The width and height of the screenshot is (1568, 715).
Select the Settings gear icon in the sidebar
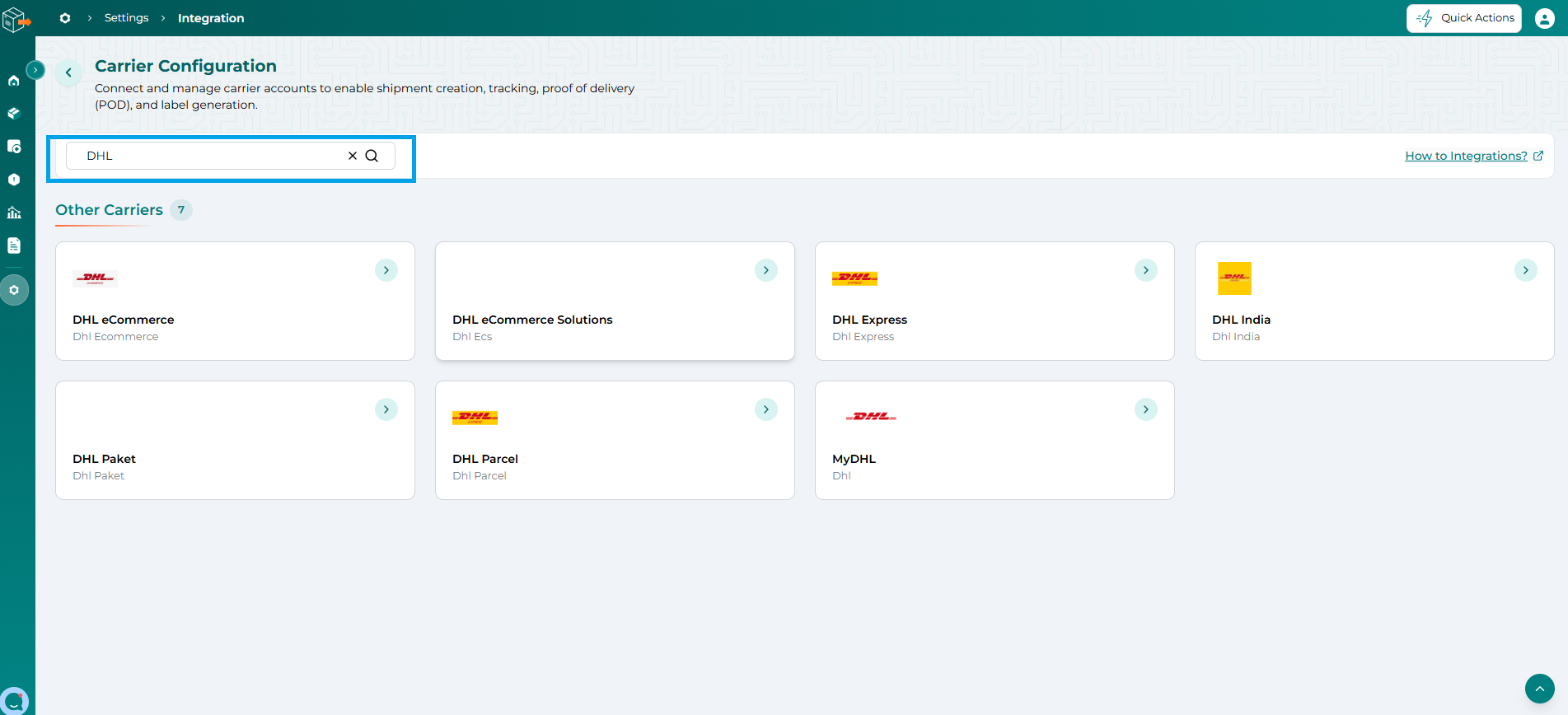point(14,290)
